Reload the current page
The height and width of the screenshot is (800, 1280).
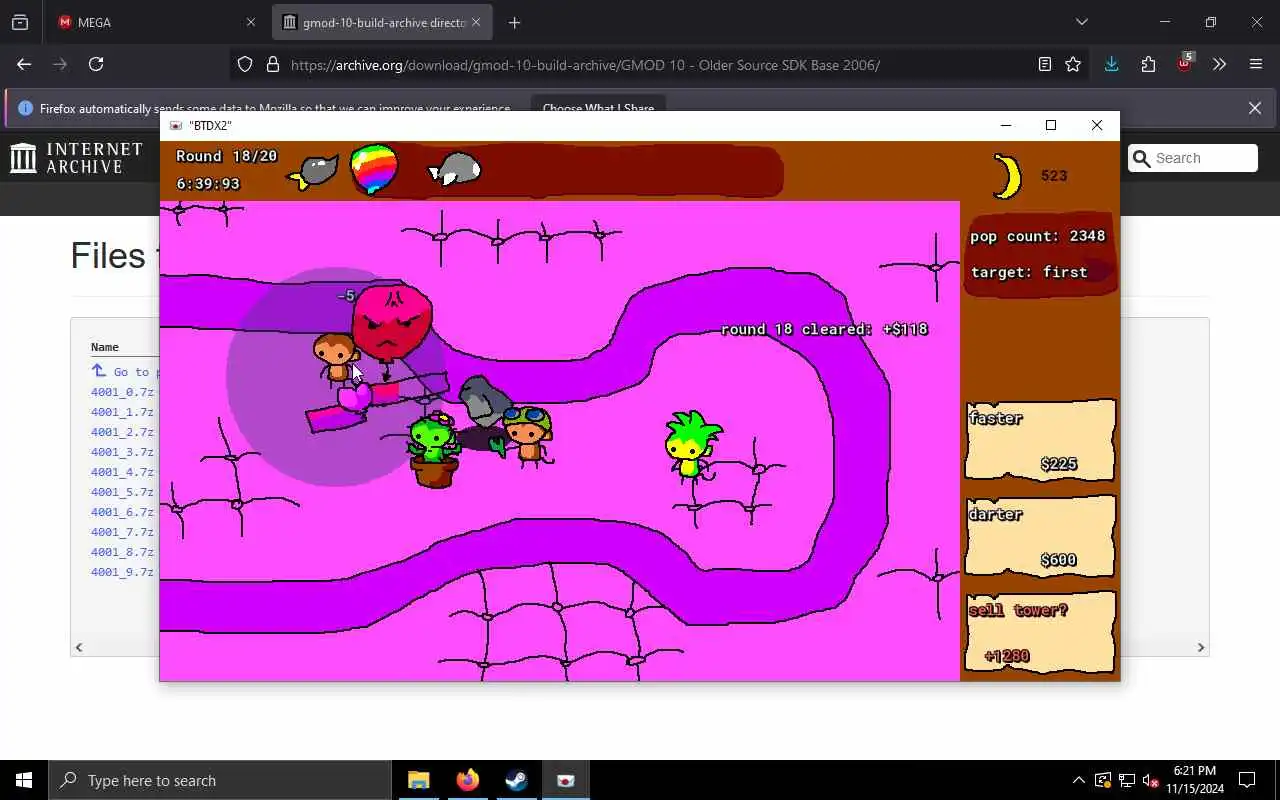[96, 64]
